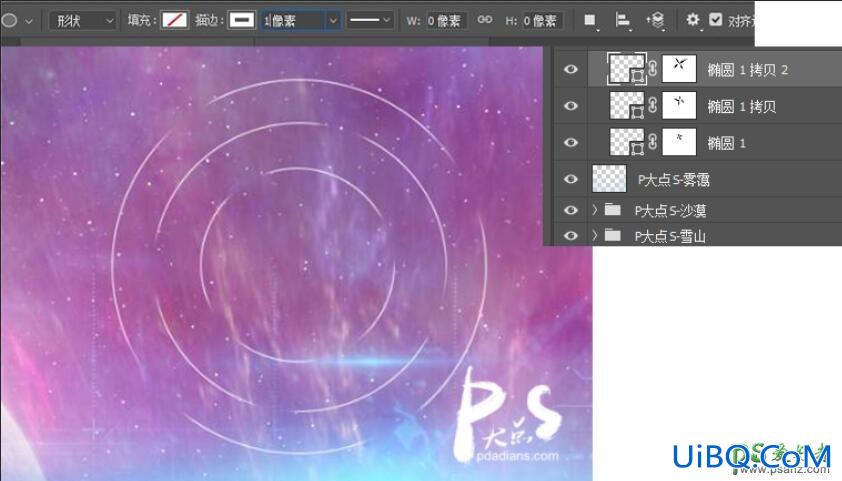
Task: Select shape thumbnail of 椭圆 1 拷贝
Action: click(x=627, y=105)
